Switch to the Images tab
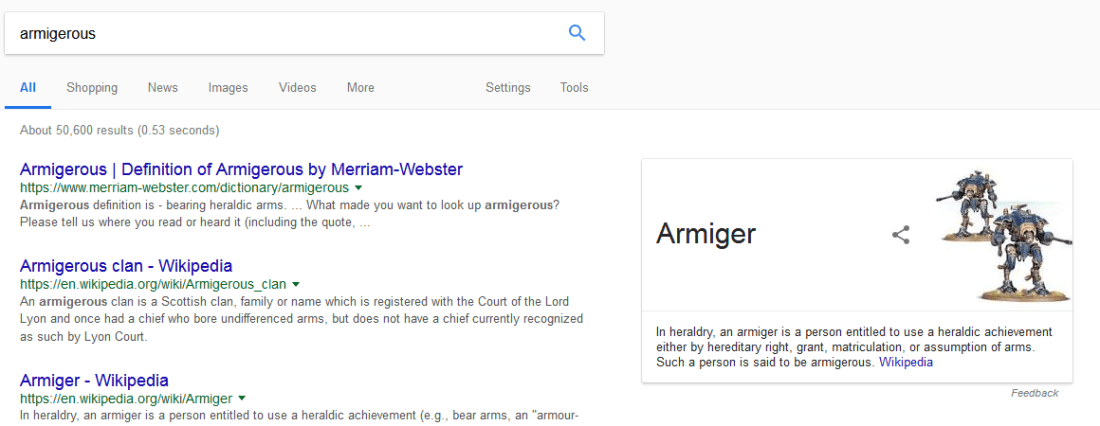Screen dimensions: 1100x426 point(228,88)
